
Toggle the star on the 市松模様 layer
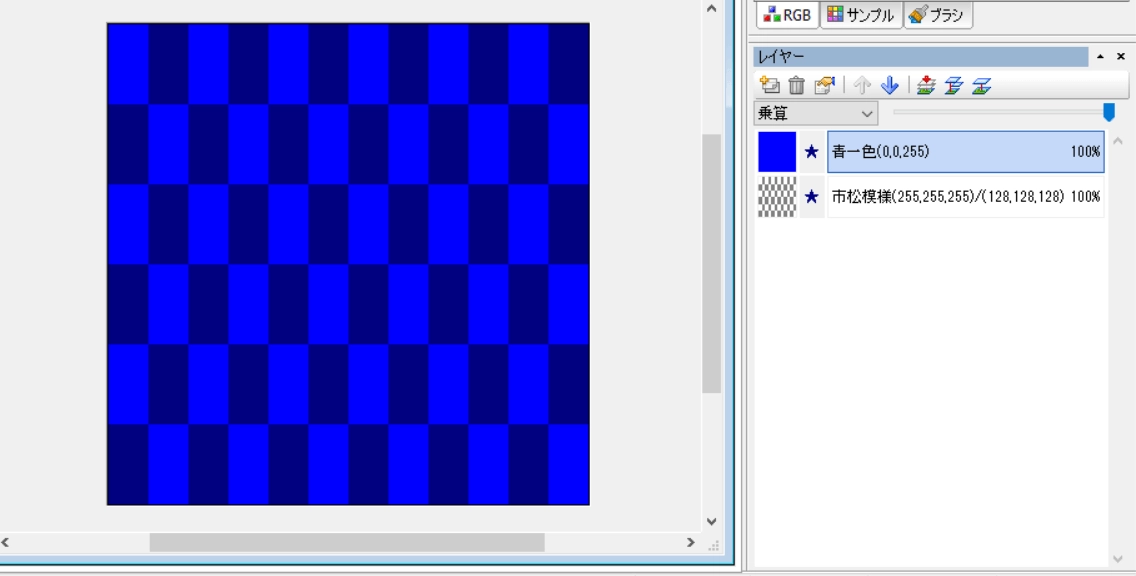(x=812, y=197)
